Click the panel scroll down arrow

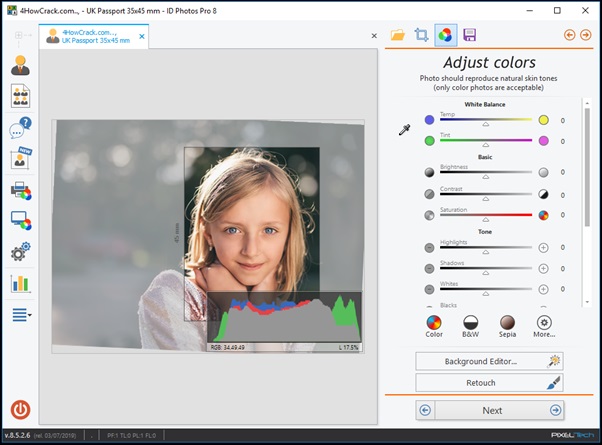(x=587, y=302)
